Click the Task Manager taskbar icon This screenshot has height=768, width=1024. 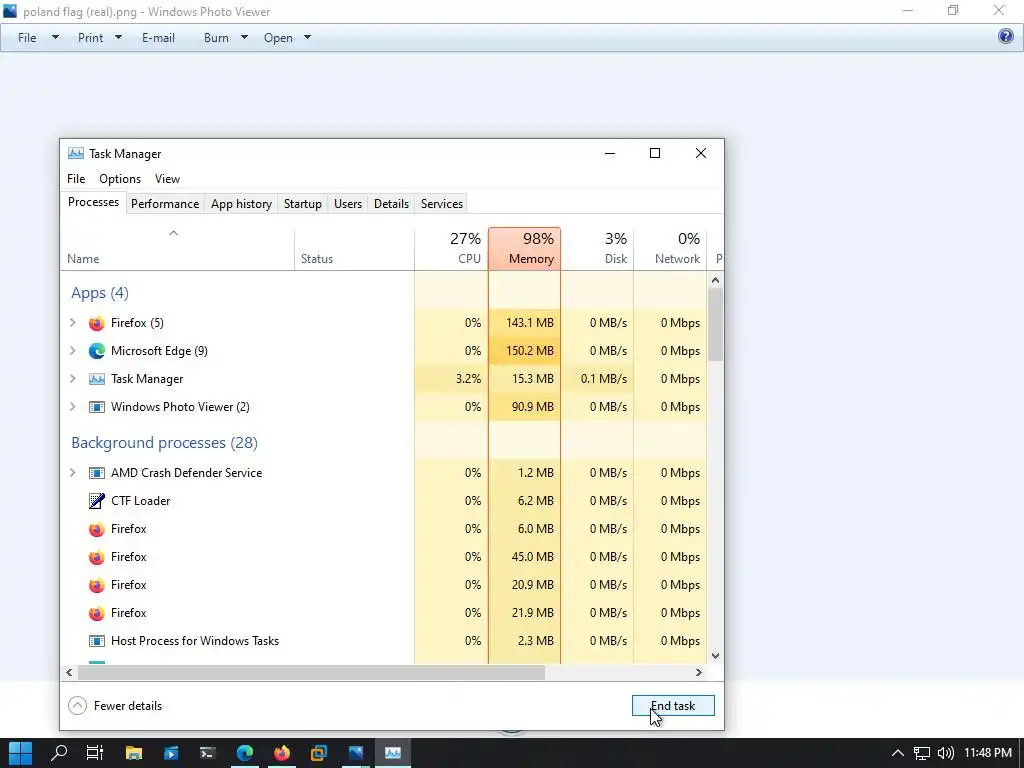(392, 753)
